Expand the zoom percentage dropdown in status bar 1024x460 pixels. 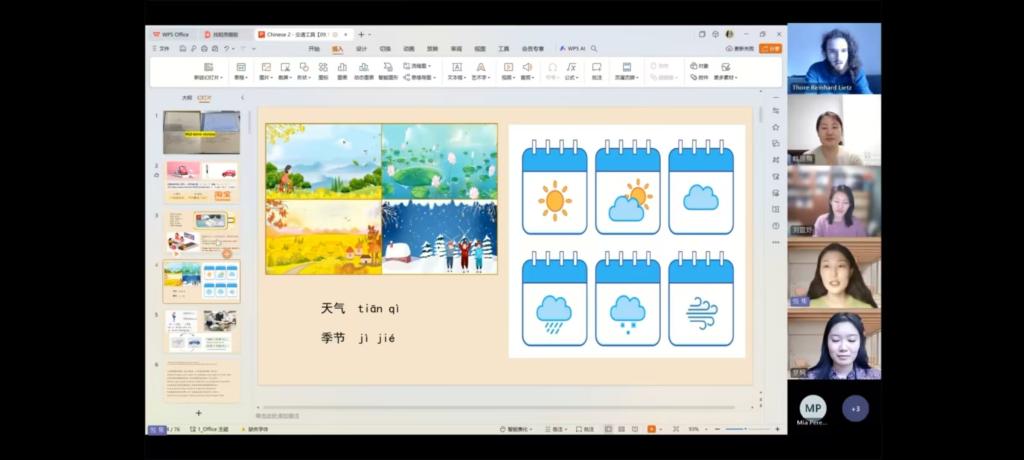pyautogui.click(x=696, y=429)
